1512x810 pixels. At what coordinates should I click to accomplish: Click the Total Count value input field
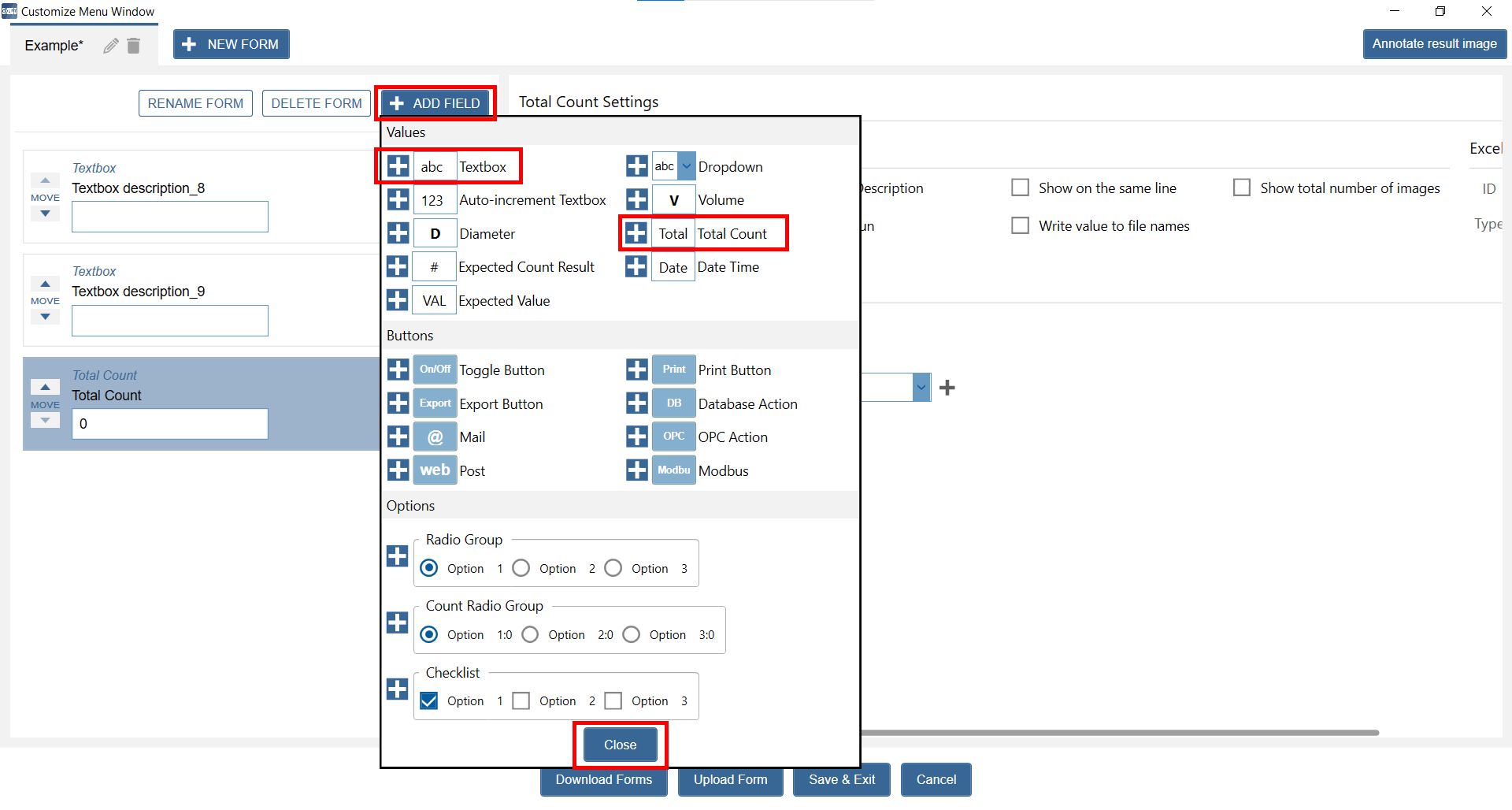pos(169,424)
